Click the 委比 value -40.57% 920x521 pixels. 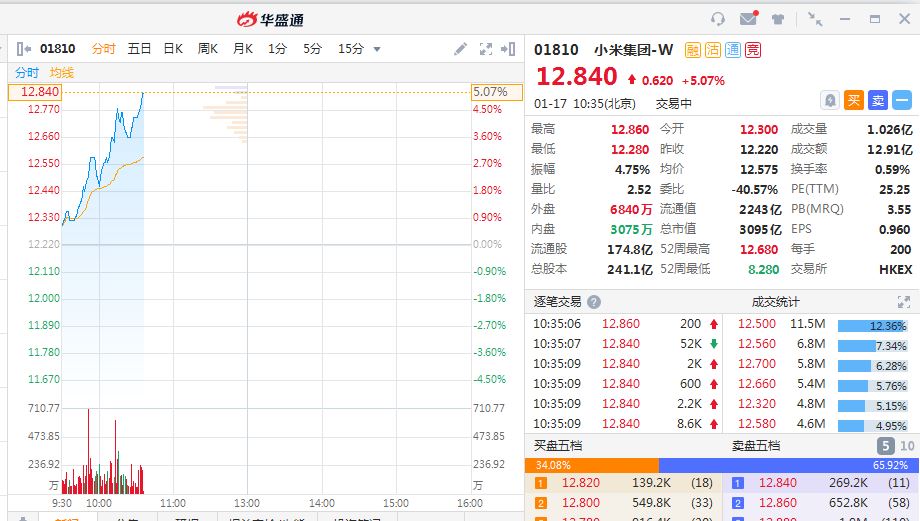point(755,190)
